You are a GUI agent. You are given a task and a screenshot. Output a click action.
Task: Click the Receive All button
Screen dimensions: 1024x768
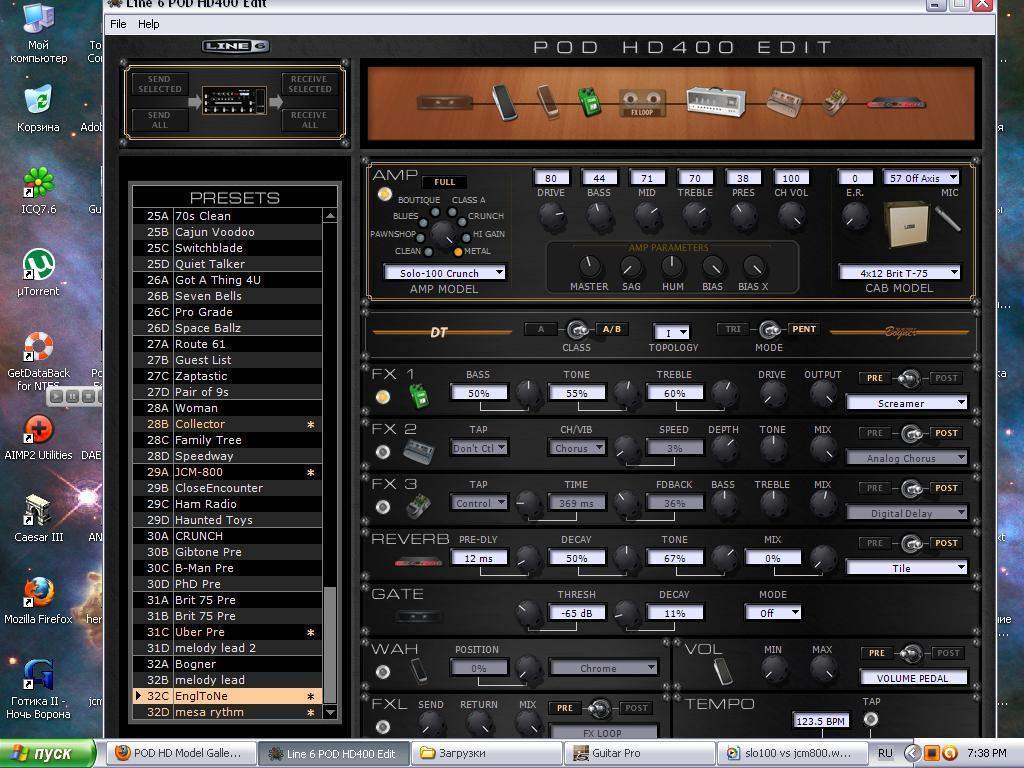309,120
